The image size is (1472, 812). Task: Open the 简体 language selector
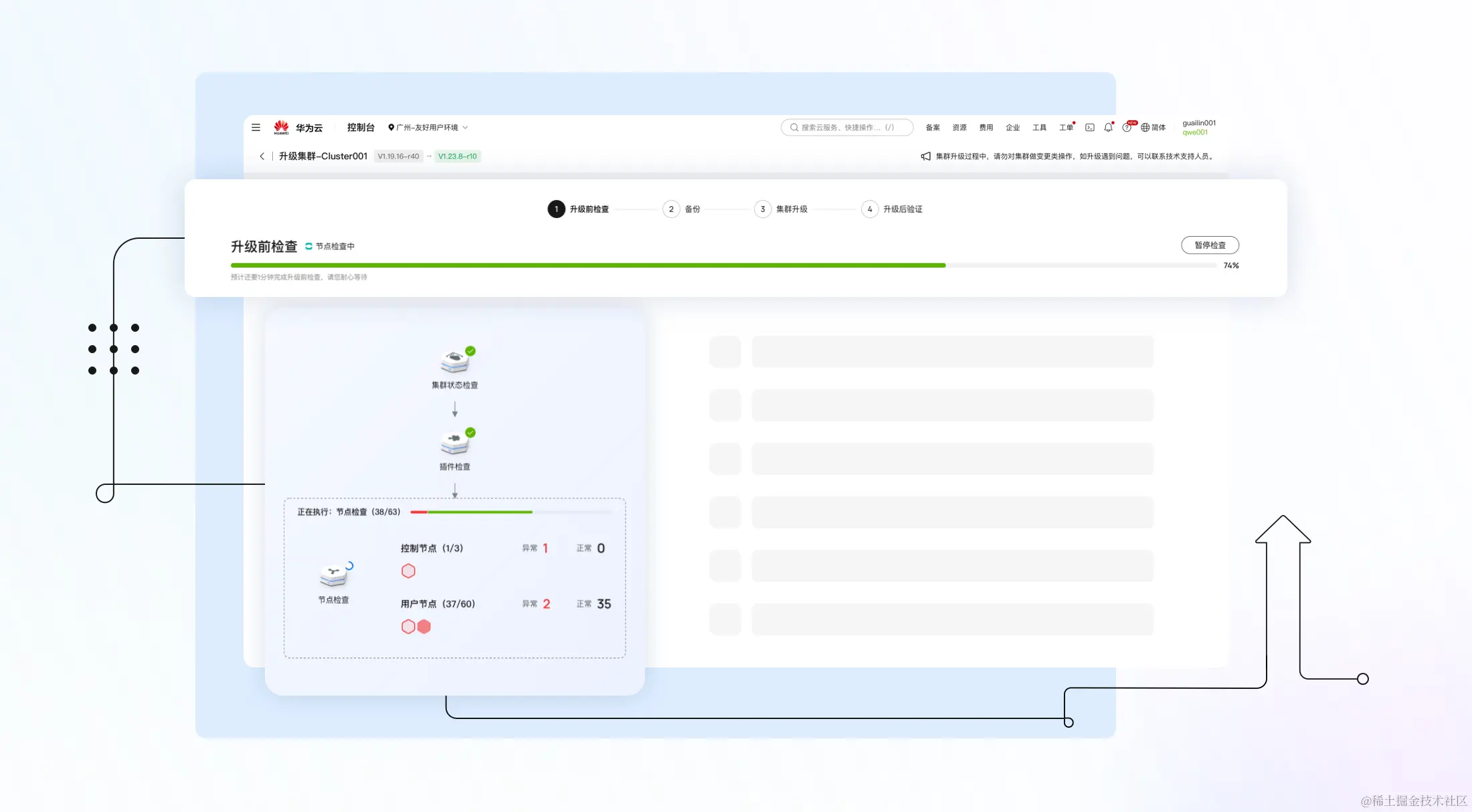point(1153,127)
